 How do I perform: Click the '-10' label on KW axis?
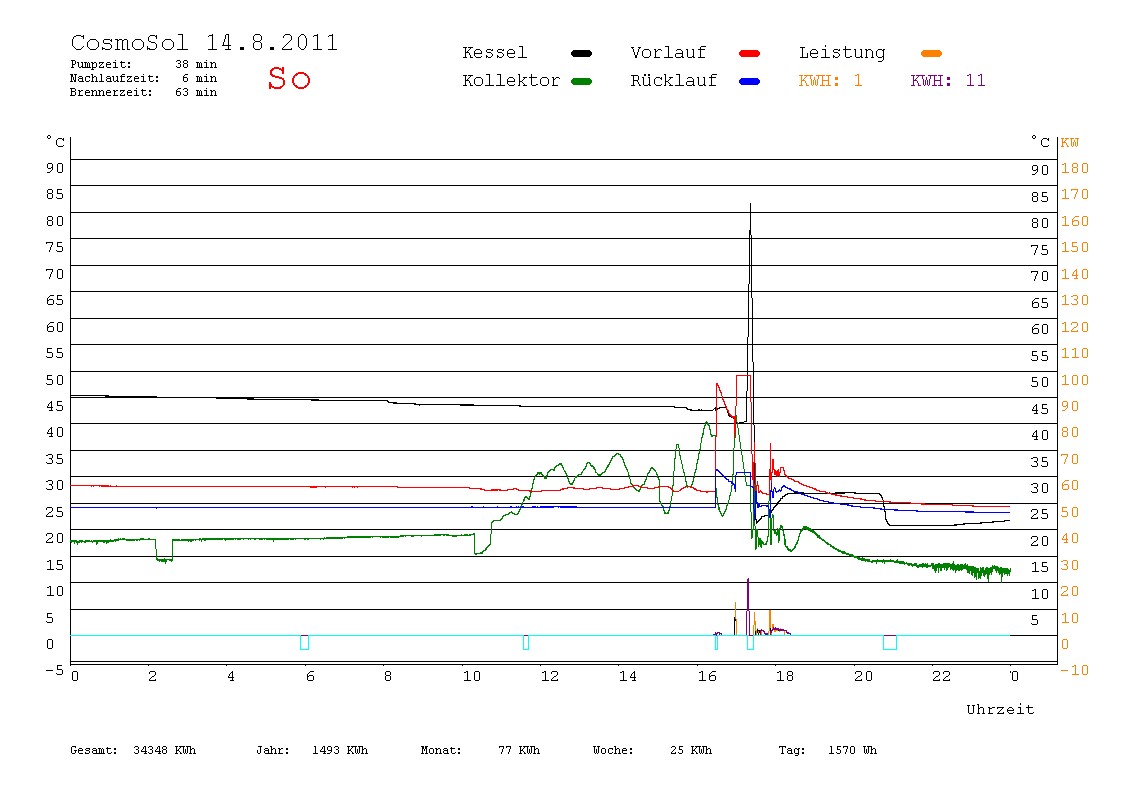pos(1075,670)
